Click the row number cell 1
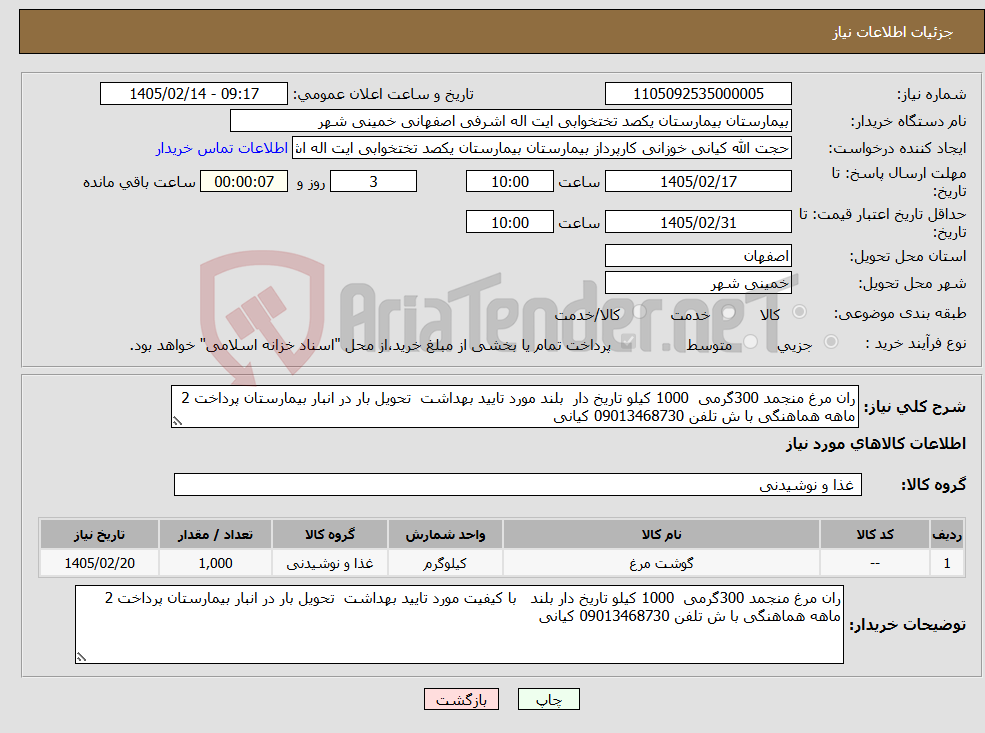Viewport: 985px width, 733px height. [x=947, y=563]
